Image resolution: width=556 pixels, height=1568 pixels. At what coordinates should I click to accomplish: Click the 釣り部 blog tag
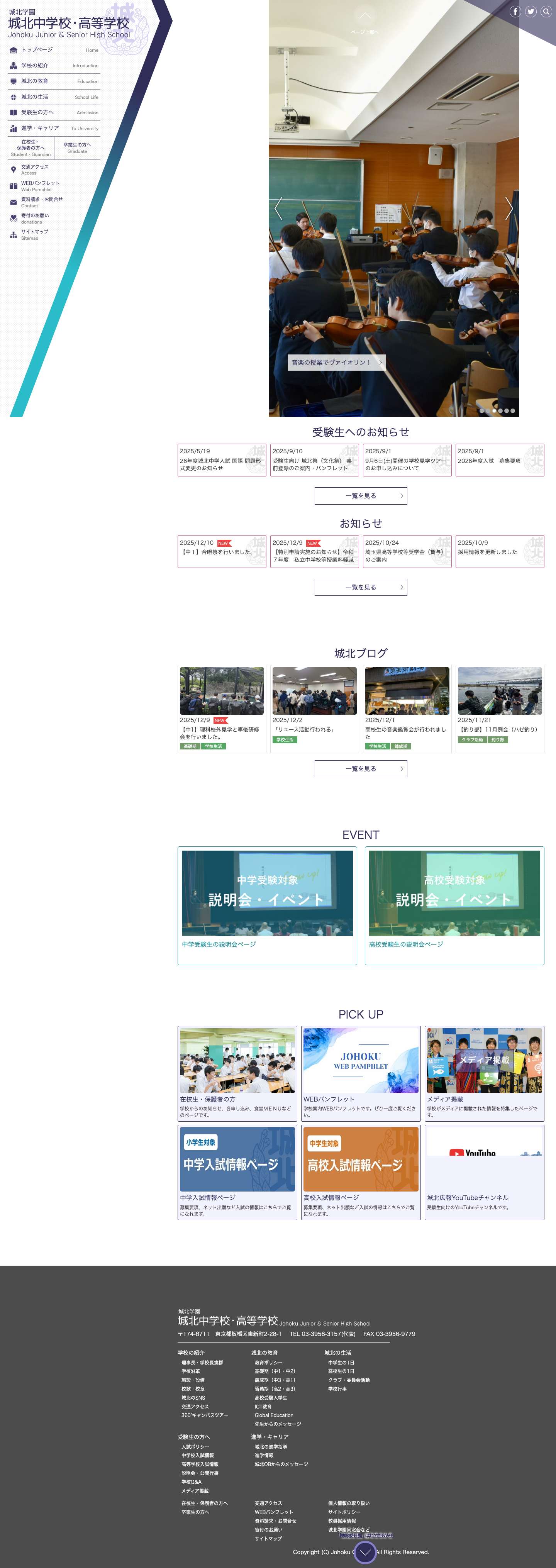click(x=498, y=740)
